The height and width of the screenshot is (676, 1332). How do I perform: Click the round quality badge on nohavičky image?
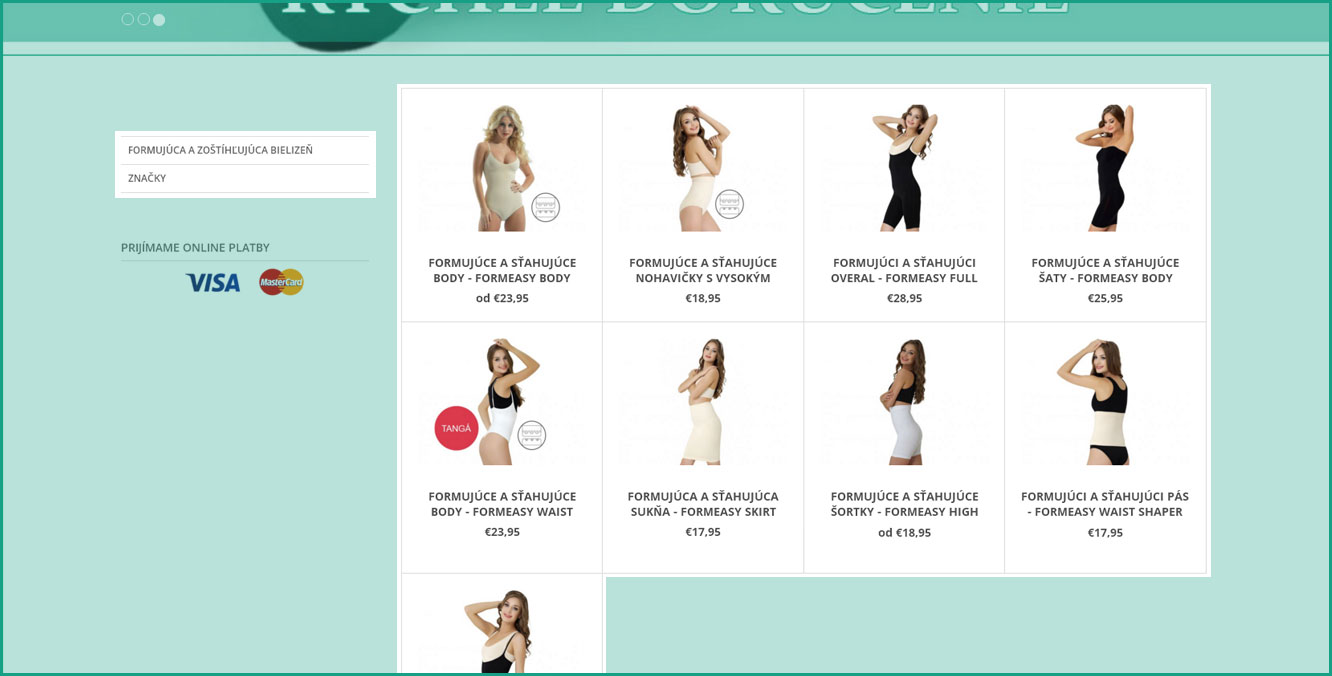(730, 204)
